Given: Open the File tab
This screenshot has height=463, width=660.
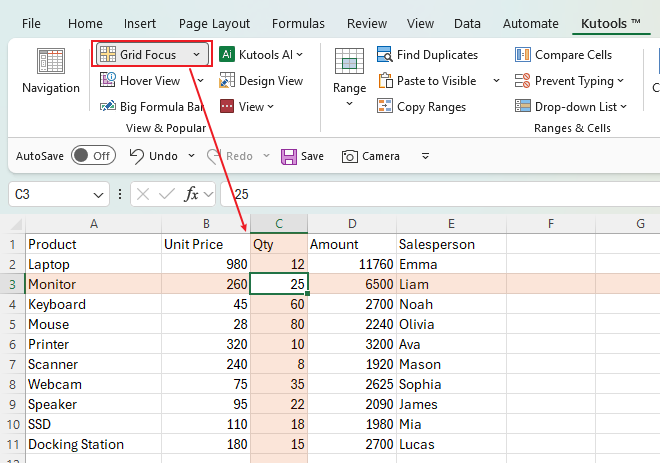Looking at the screenshot, I should 32,24.
